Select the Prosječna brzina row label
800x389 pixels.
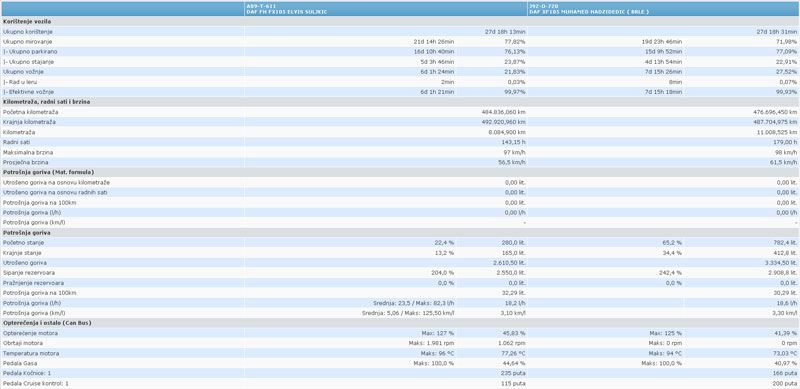point(26,162)
